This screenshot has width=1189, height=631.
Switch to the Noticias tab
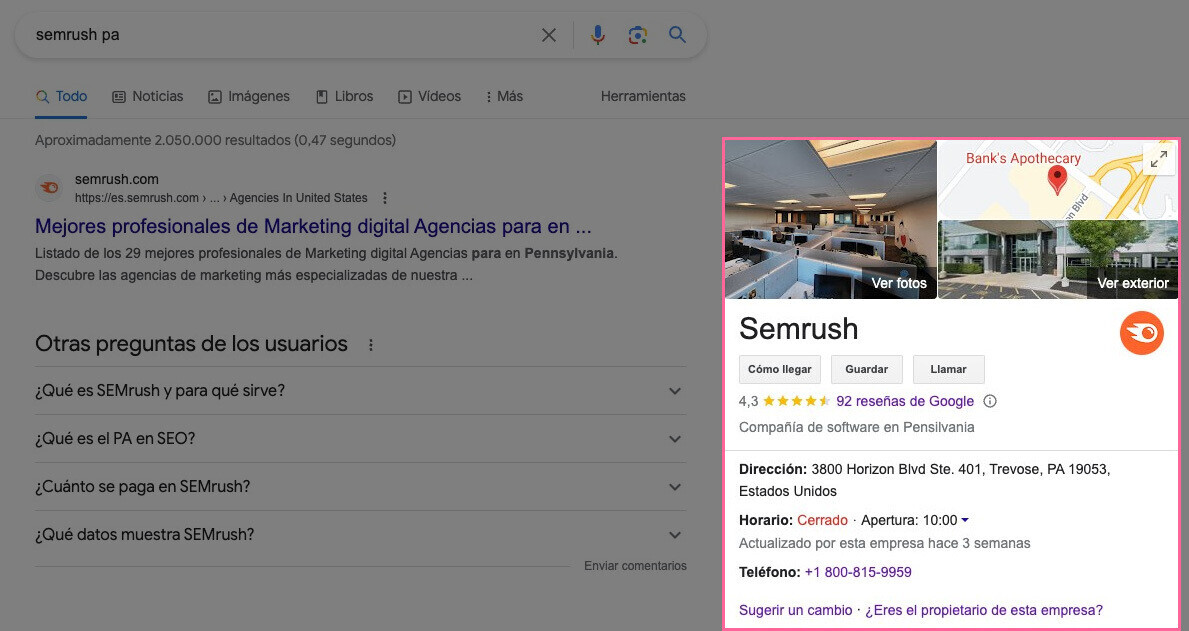coord(147,96)
